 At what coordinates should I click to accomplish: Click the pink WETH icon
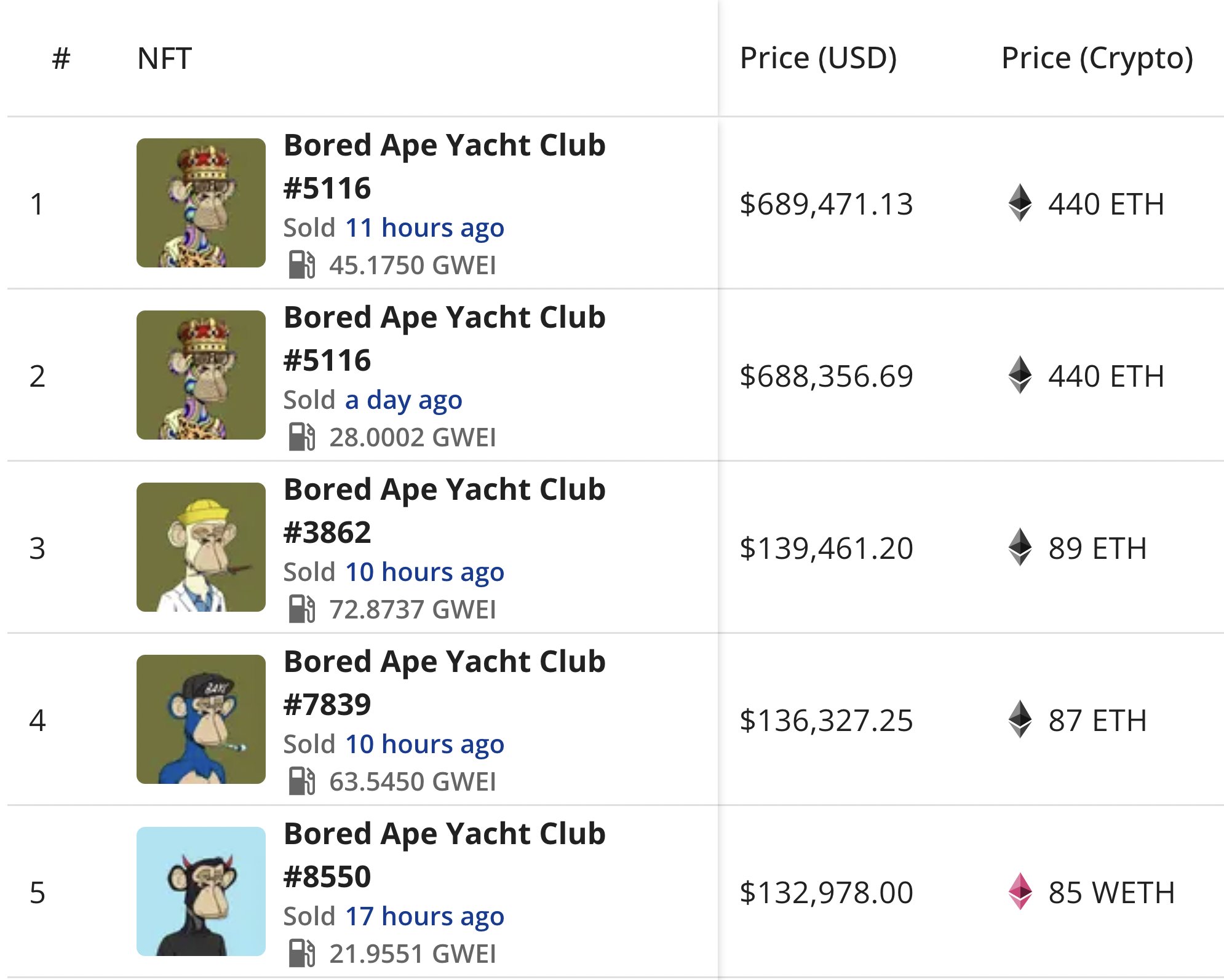1020,891
